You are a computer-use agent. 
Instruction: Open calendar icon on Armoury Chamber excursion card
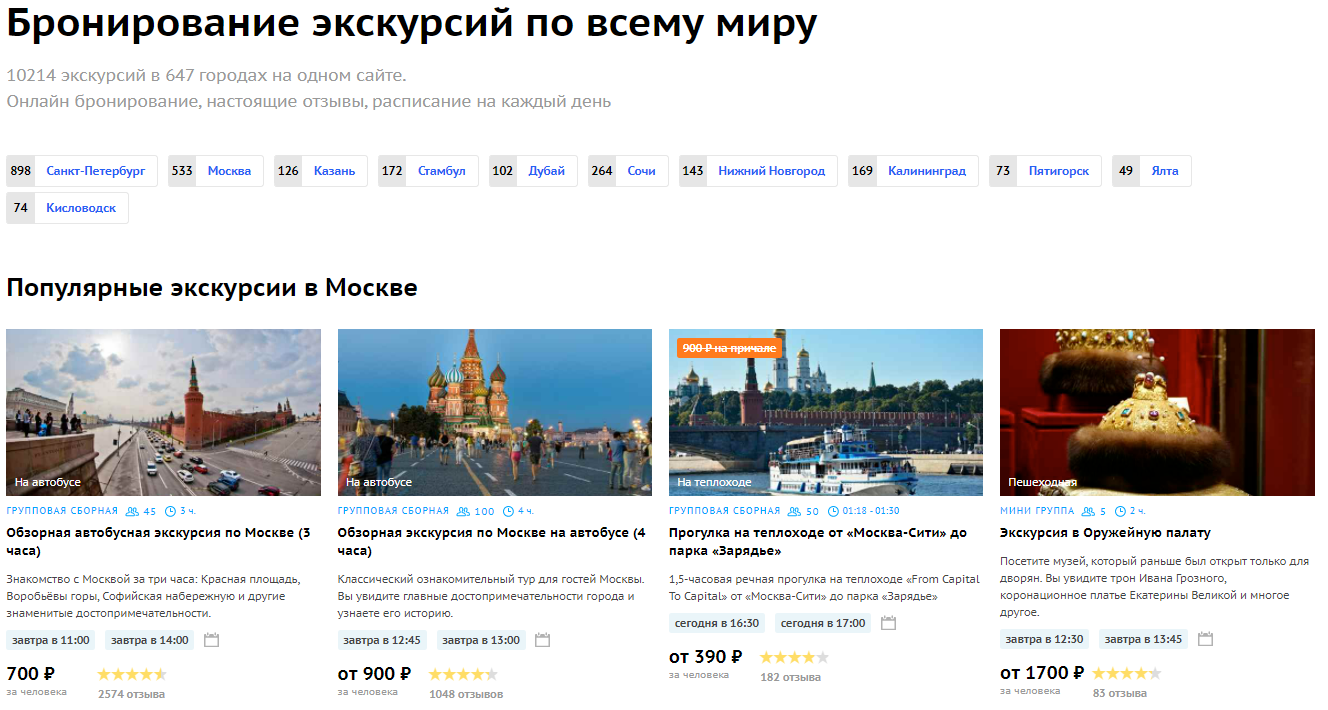tap(1205, 639)
